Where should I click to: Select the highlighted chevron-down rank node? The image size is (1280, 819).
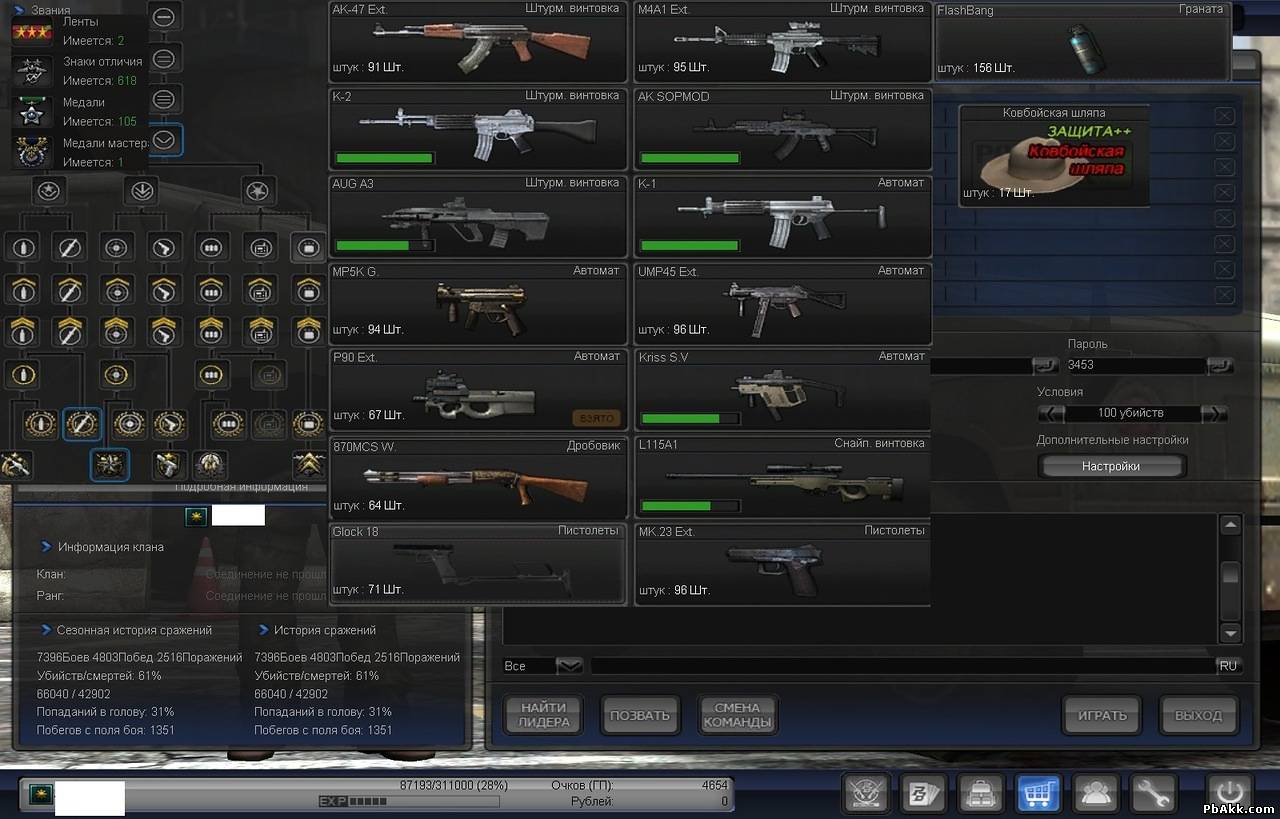point(164,141)
